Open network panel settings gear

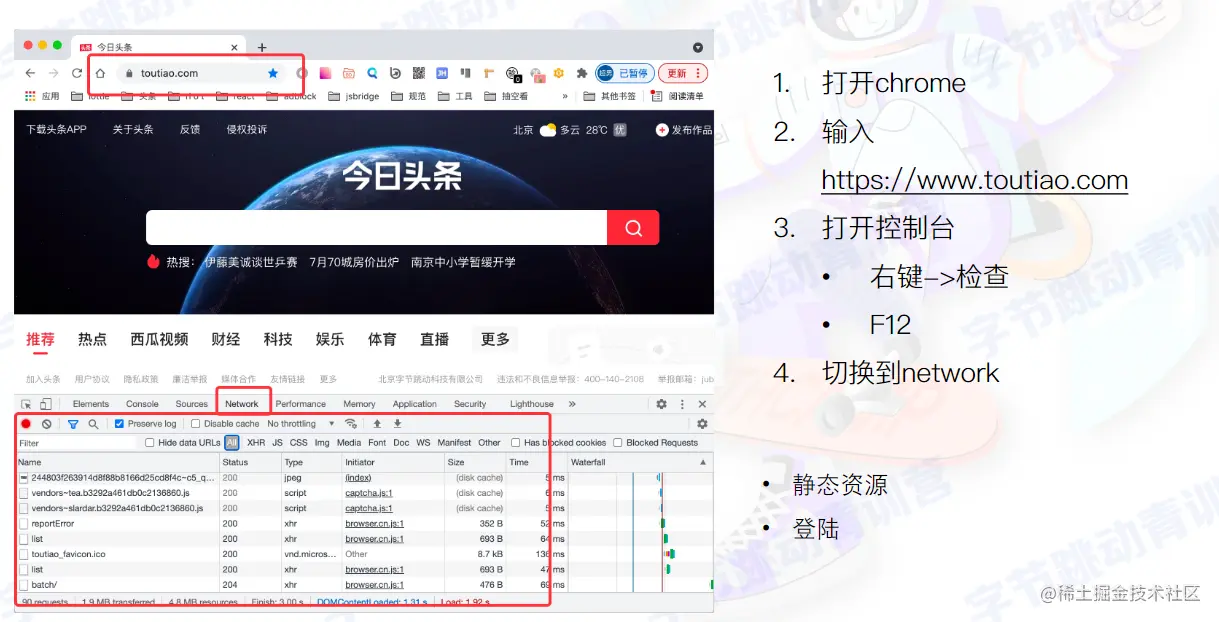[702, 424]
